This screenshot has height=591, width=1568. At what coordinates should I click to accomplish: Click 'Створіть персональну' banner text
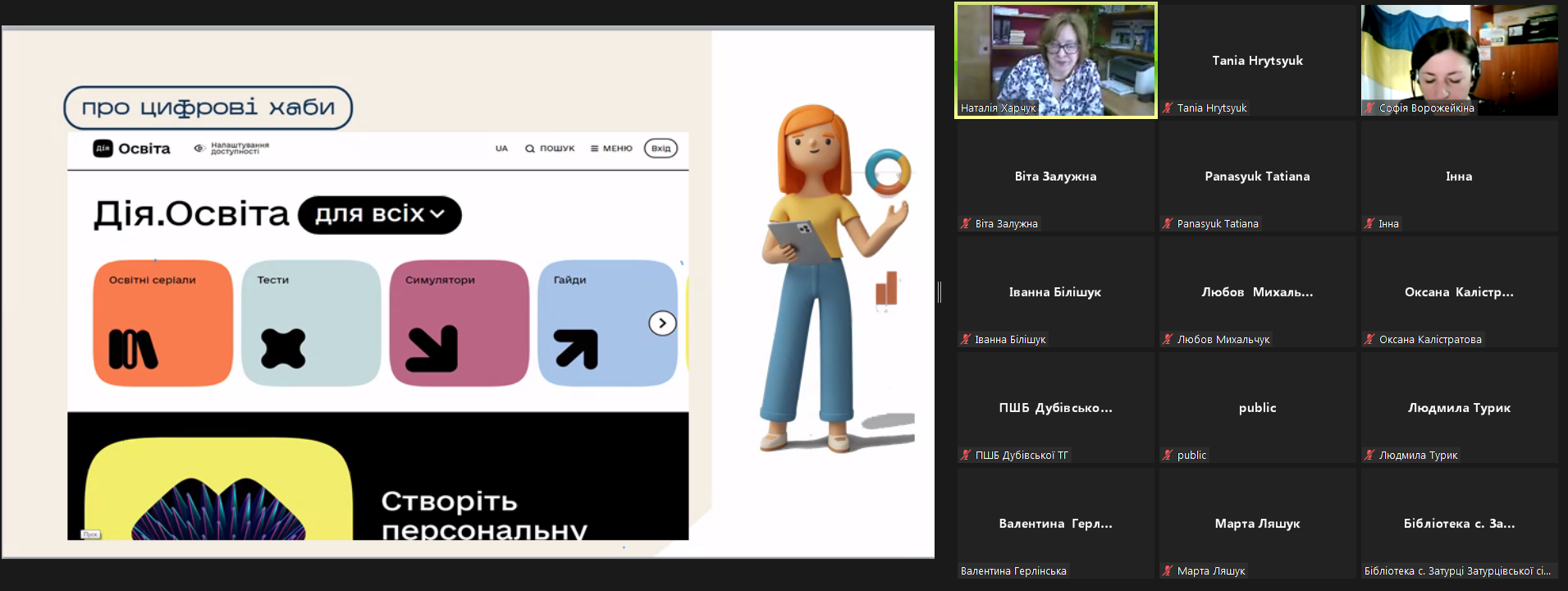click(x=484, y=515)
